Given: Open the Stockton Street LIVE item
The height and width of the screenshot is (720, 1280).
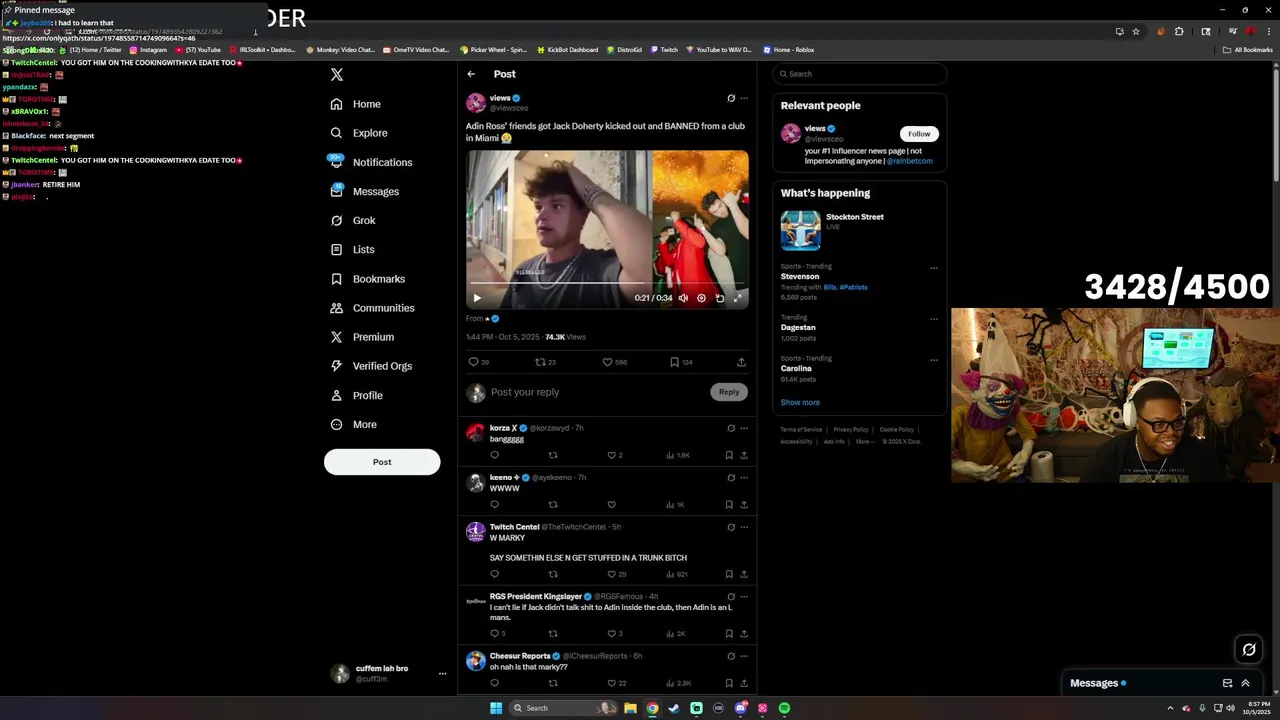Looking at the screenshot, I should click(860, 231).
